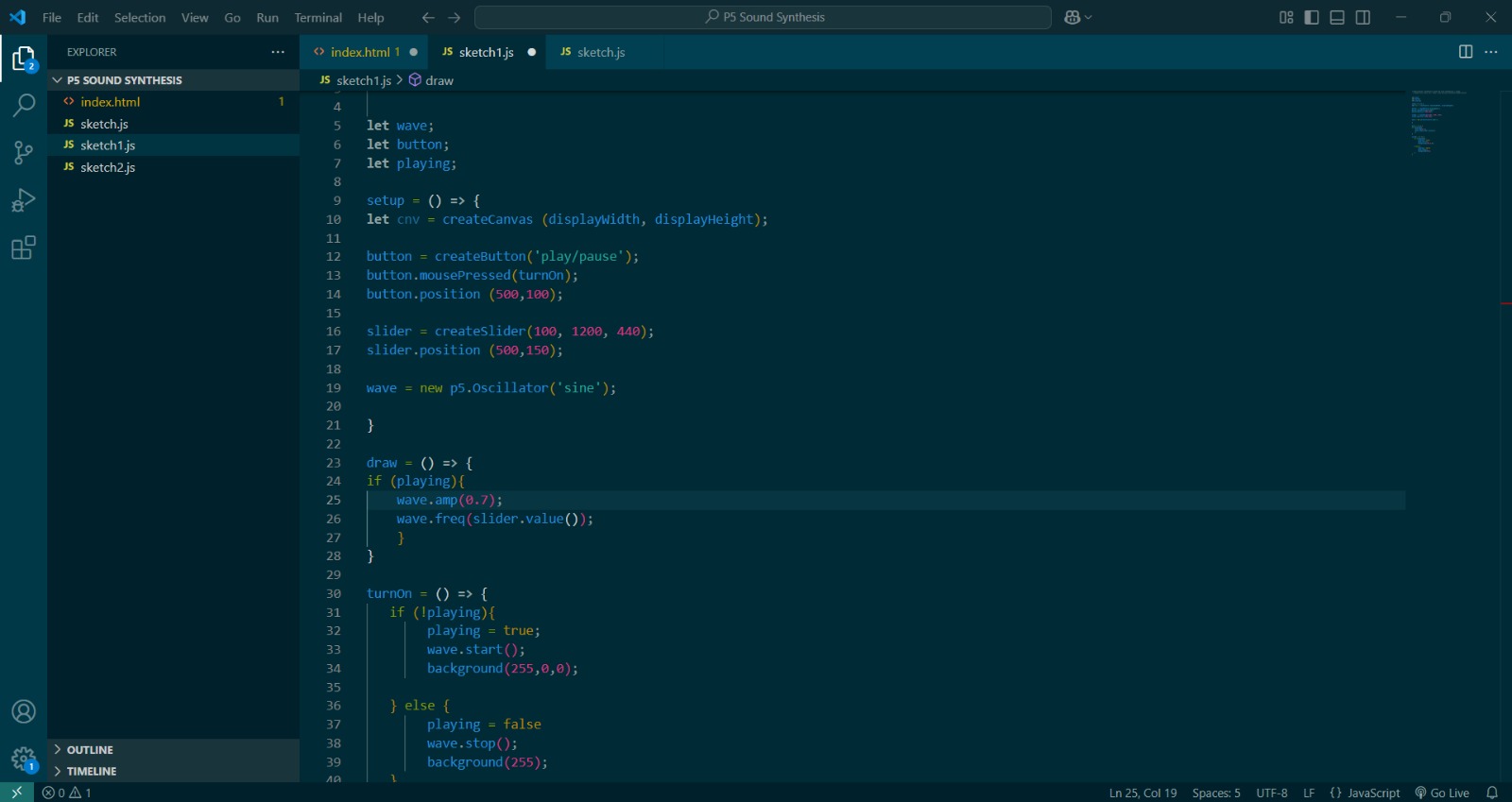Click Split Editor Right icon

pos(1466,52)
